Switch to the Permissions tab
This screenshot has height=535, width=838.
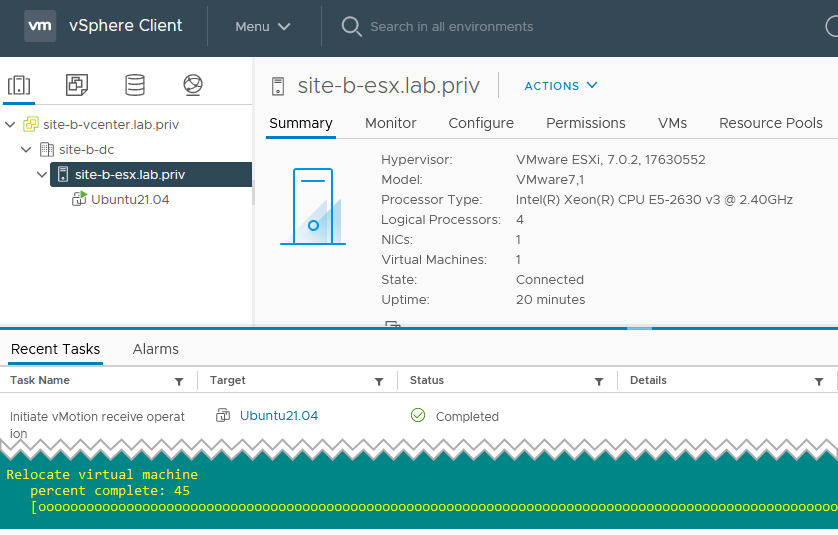coord(586,123)
